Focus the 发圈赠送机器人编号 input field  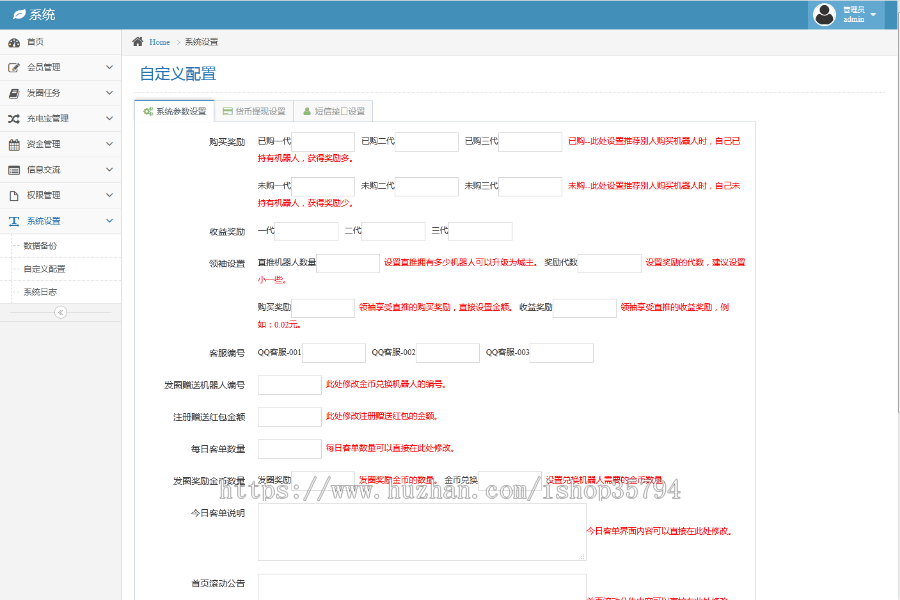[290, 385]
